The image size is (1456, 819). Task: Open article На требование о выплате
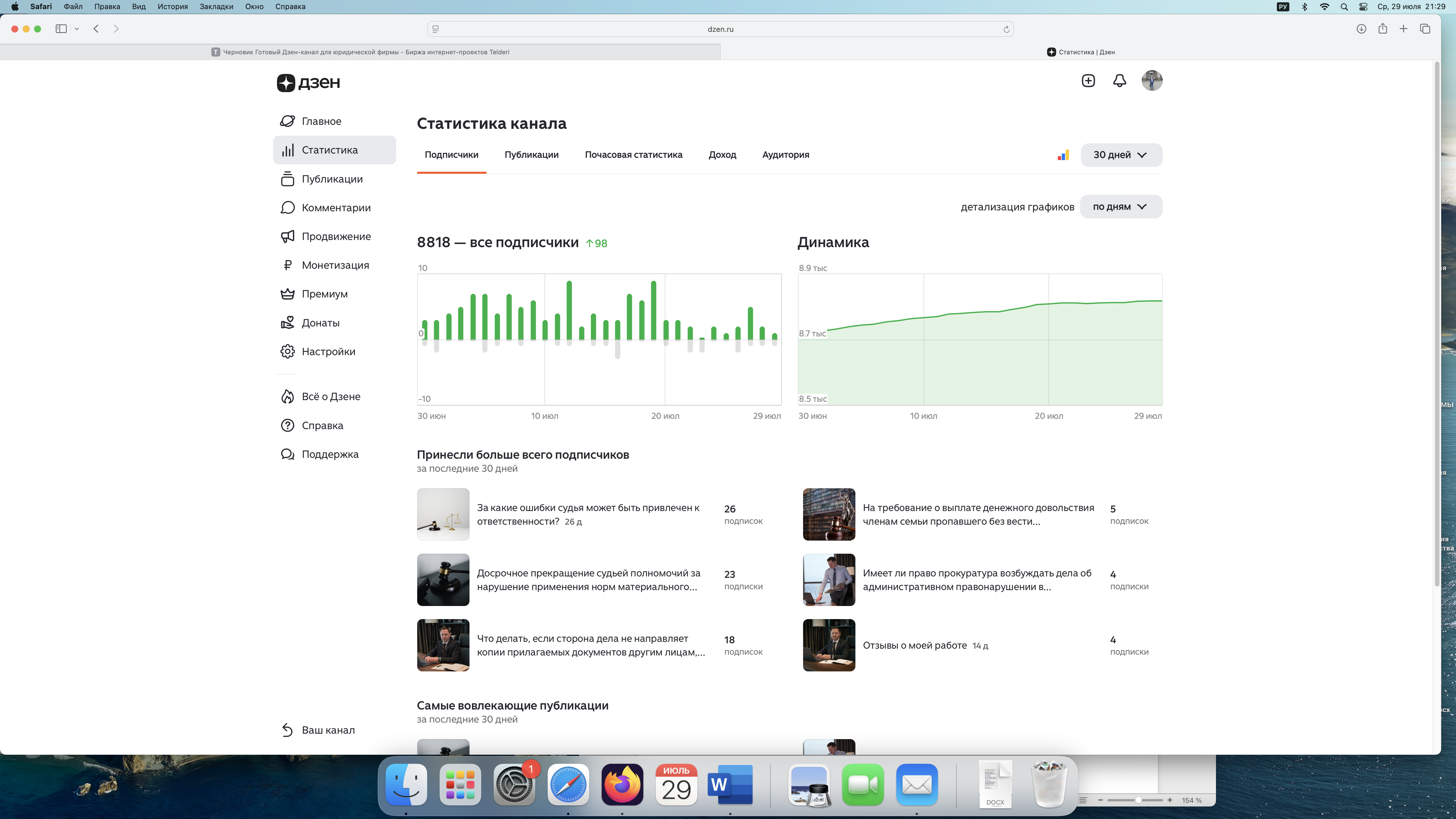click(978, 514)
